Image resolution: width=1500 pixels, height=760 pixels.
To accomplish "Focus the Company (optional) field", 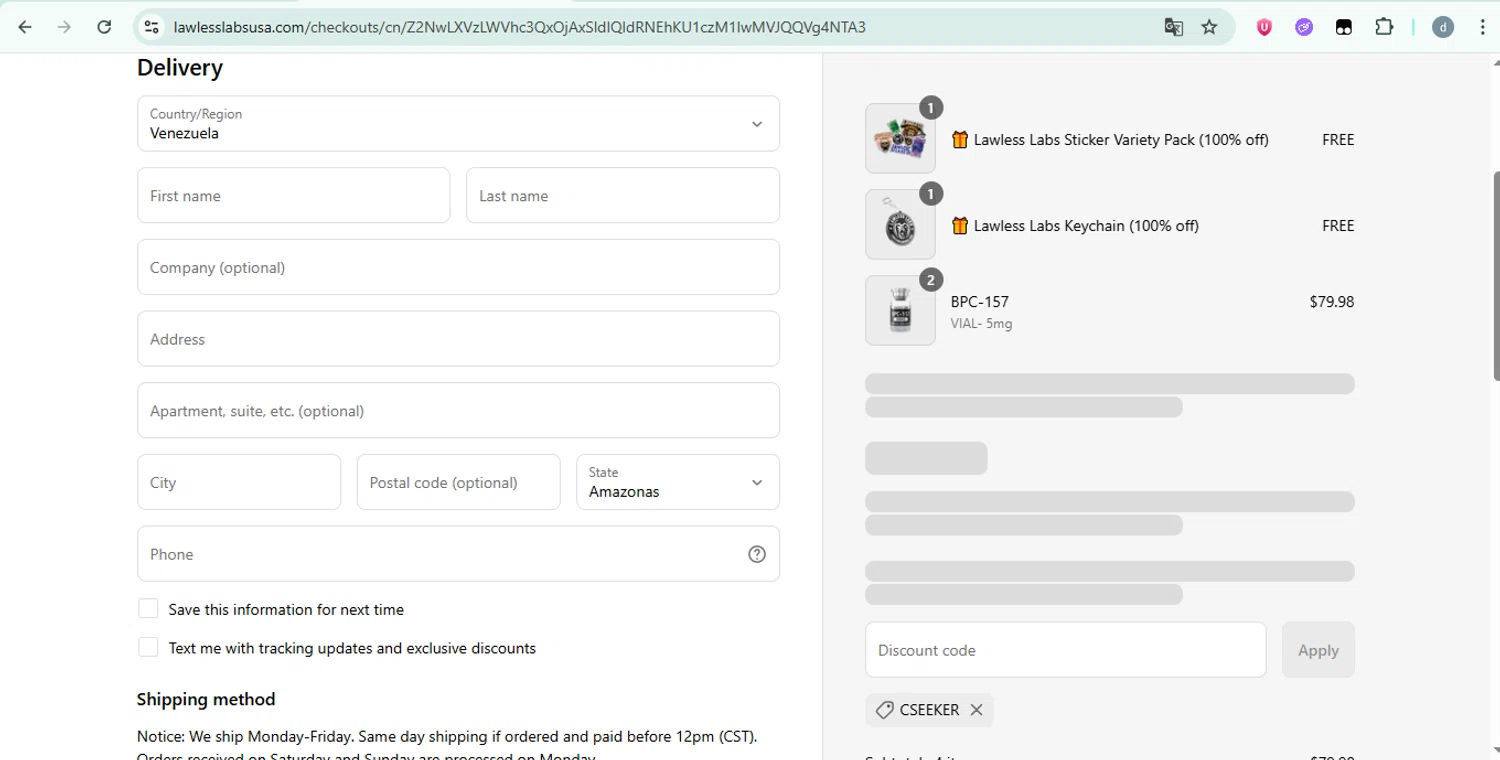I will click(x=458, y=267).
